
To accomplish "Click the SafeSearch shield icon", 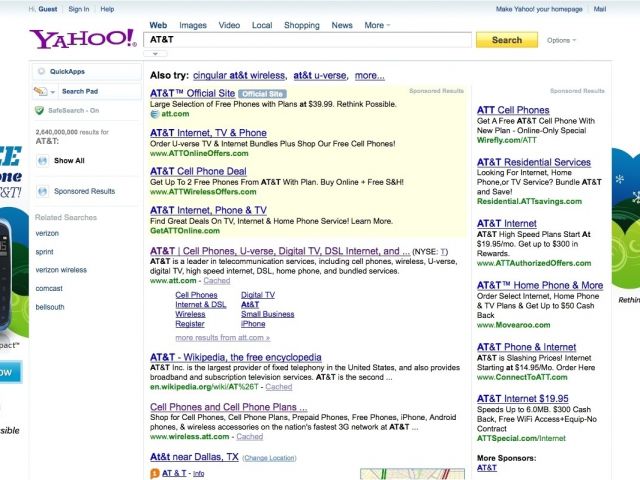I will (x=41, y=110).
